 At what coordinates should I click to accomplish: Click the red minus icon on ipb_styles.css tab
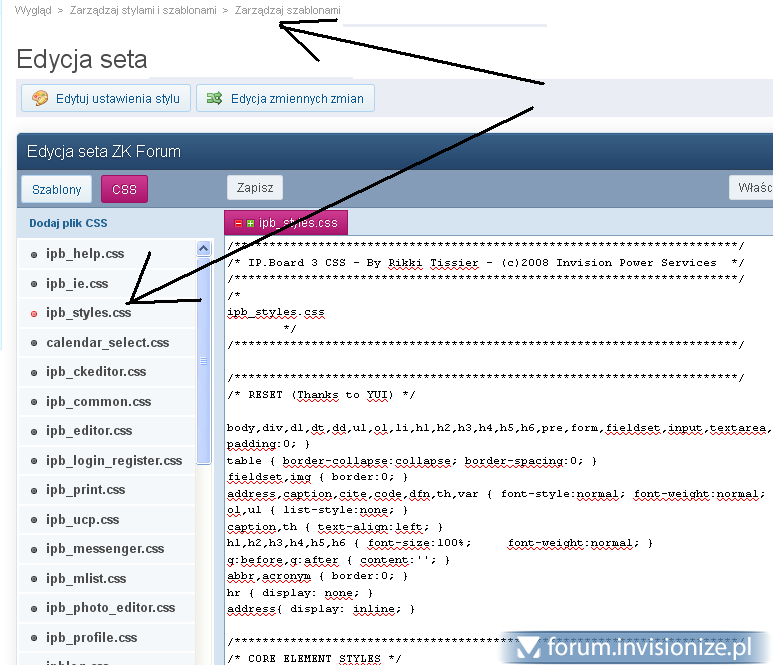click(x=239, y=223)
